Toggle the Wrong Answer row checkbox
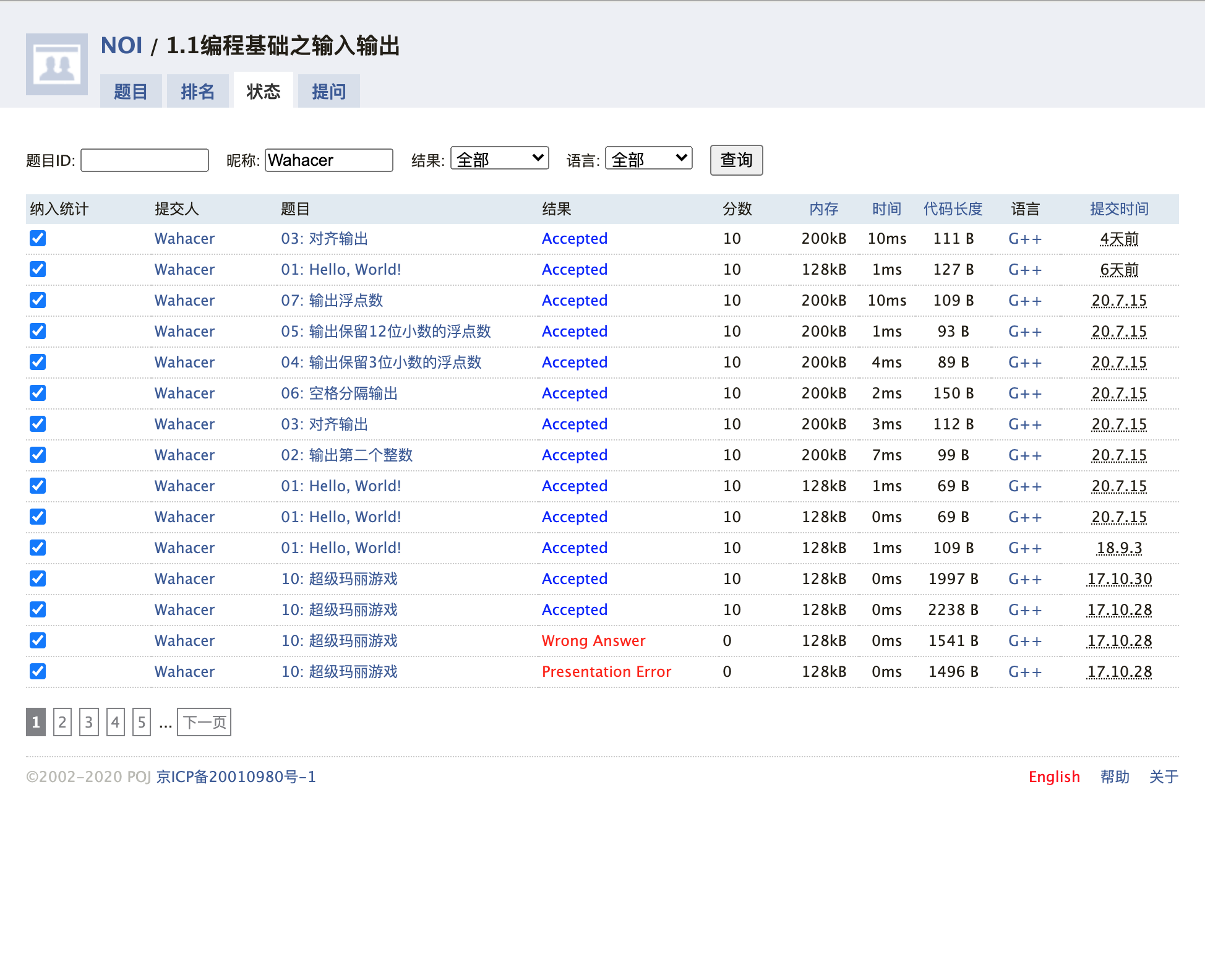 (x=38, y=640)
